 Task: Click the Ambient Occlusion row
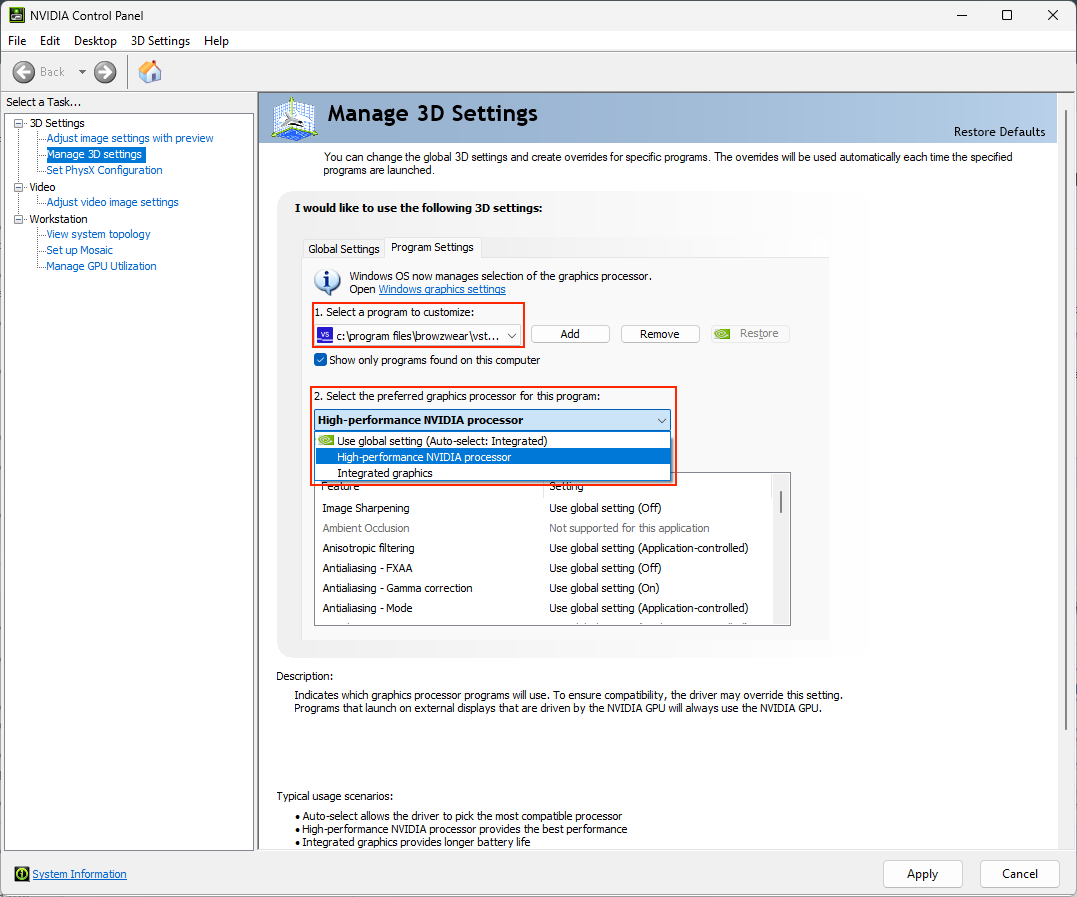[x=543, y=528]
